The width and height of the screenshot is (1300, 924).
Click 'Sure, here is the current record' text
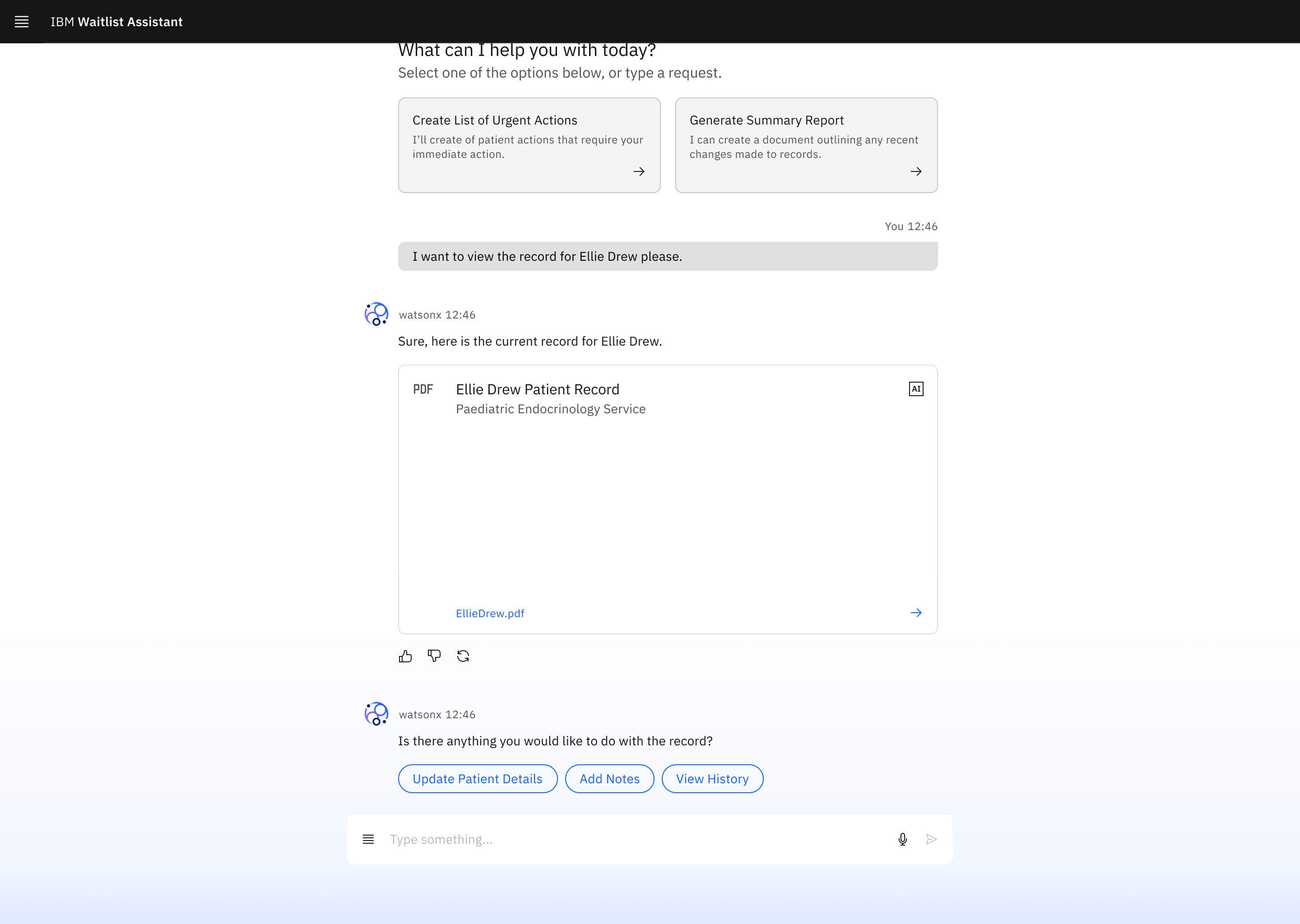530,342
